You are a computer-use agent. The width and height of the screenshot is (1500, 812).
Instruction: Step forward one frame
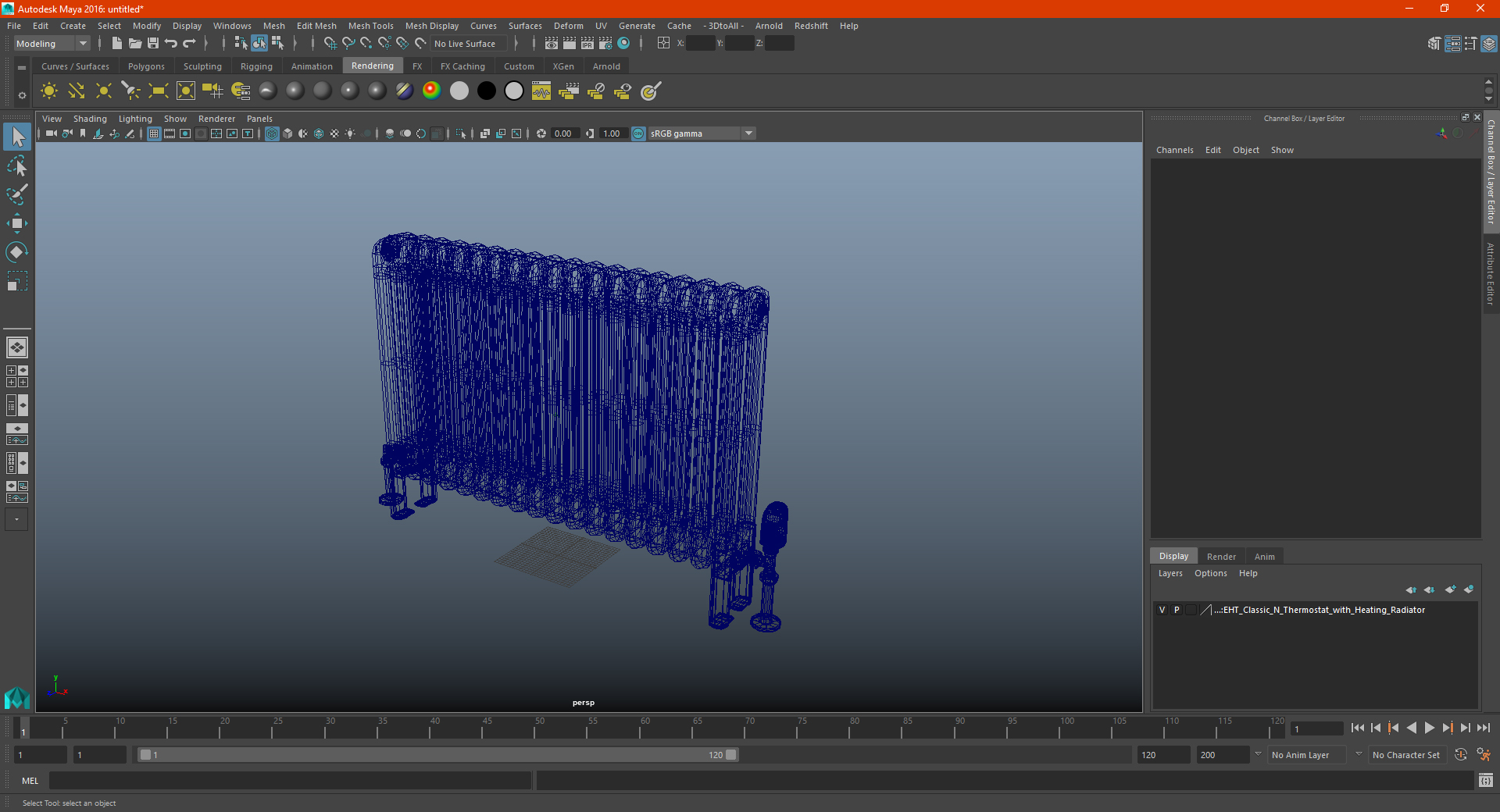1465,728
